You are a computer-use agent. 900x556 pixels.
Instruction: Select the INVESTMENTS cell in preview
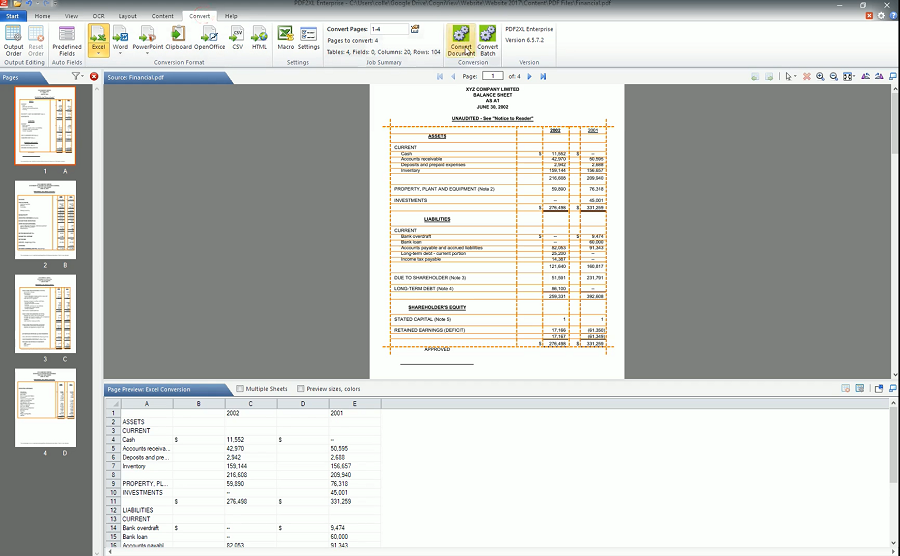tap(146, 492)
